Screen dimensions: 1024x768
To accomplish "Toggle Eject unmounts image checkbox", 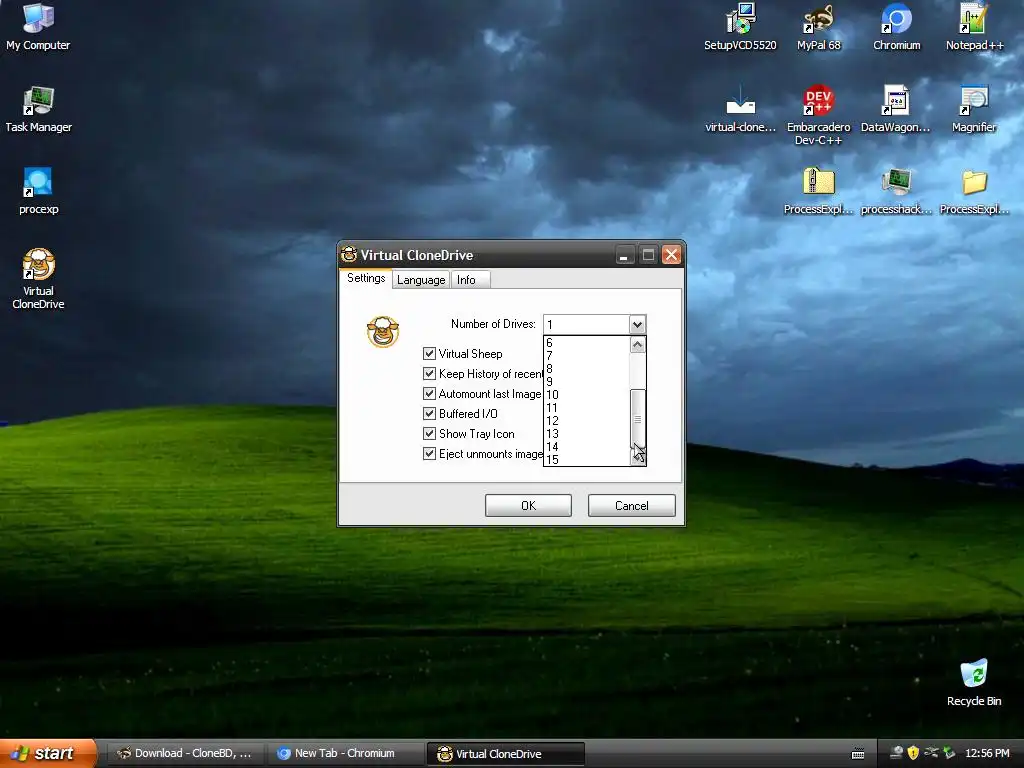I will (x=429, y=454).
